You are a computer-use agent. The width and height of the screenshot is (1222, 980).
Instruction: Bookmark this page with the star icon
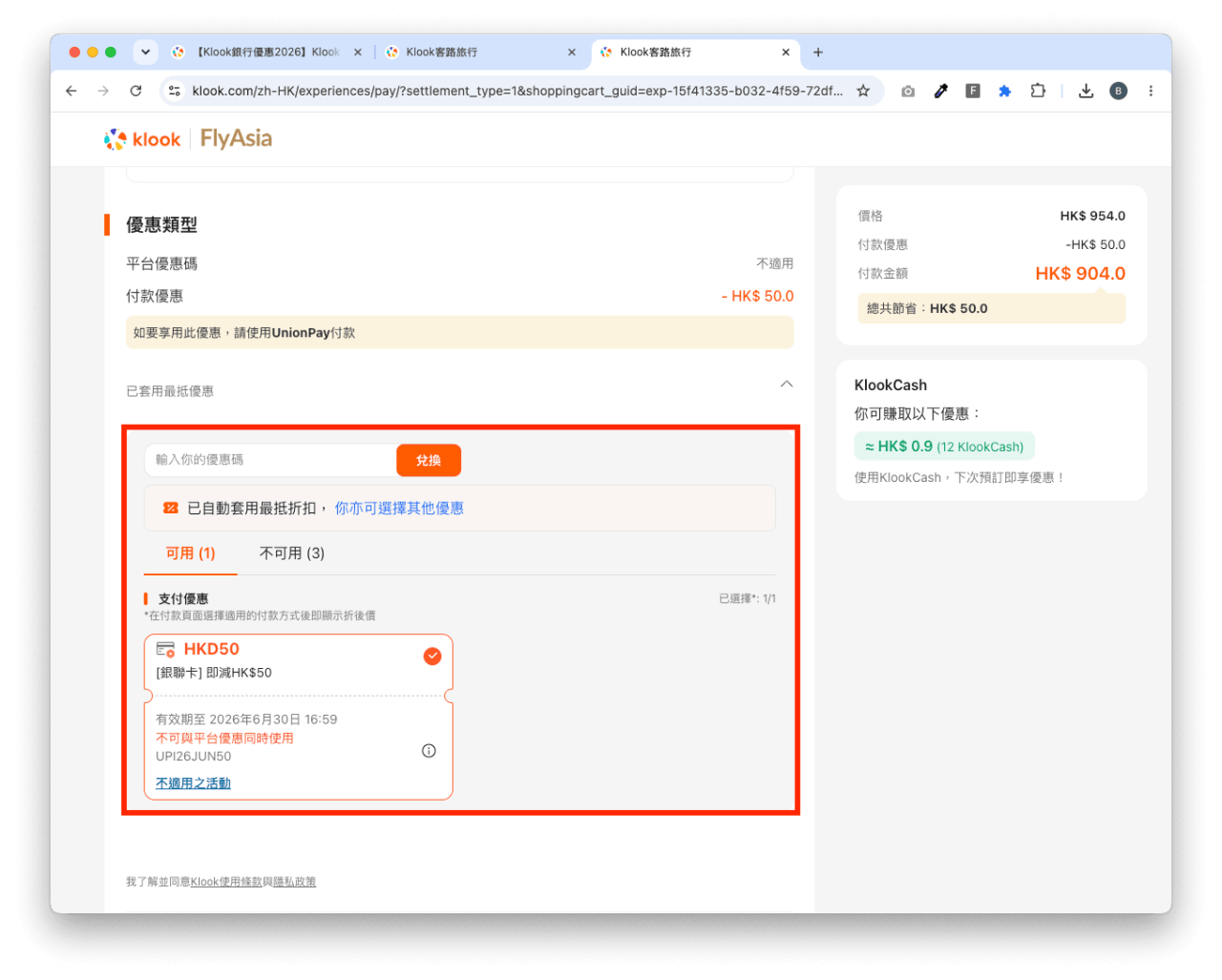863,91
